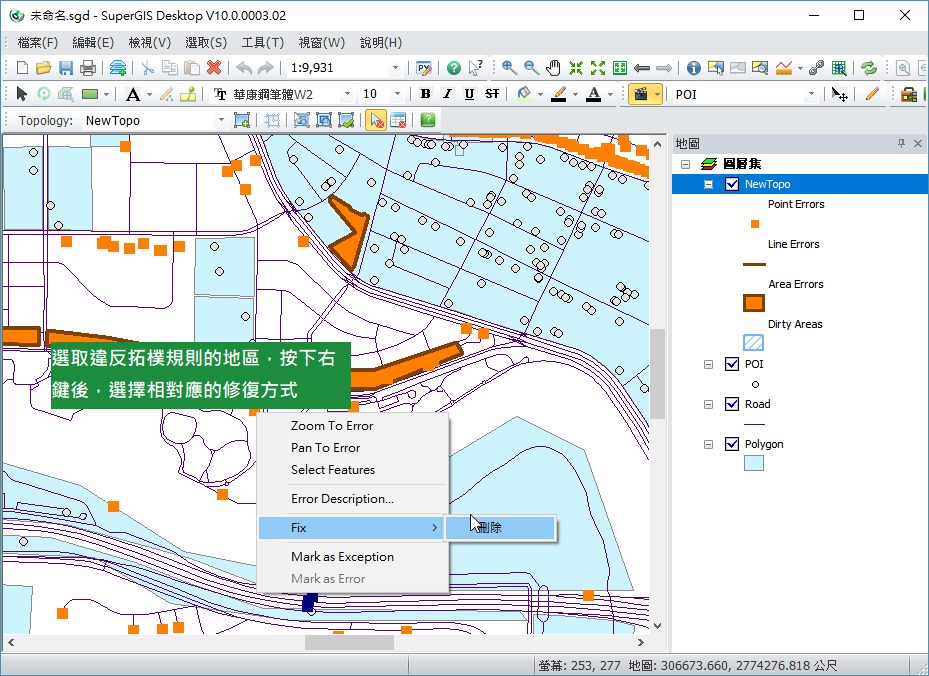Image resolution: width=929 pixels, height=676 pixels.
Task: Pin or unpin the 地圖 panel
Action: click(901, 143)
